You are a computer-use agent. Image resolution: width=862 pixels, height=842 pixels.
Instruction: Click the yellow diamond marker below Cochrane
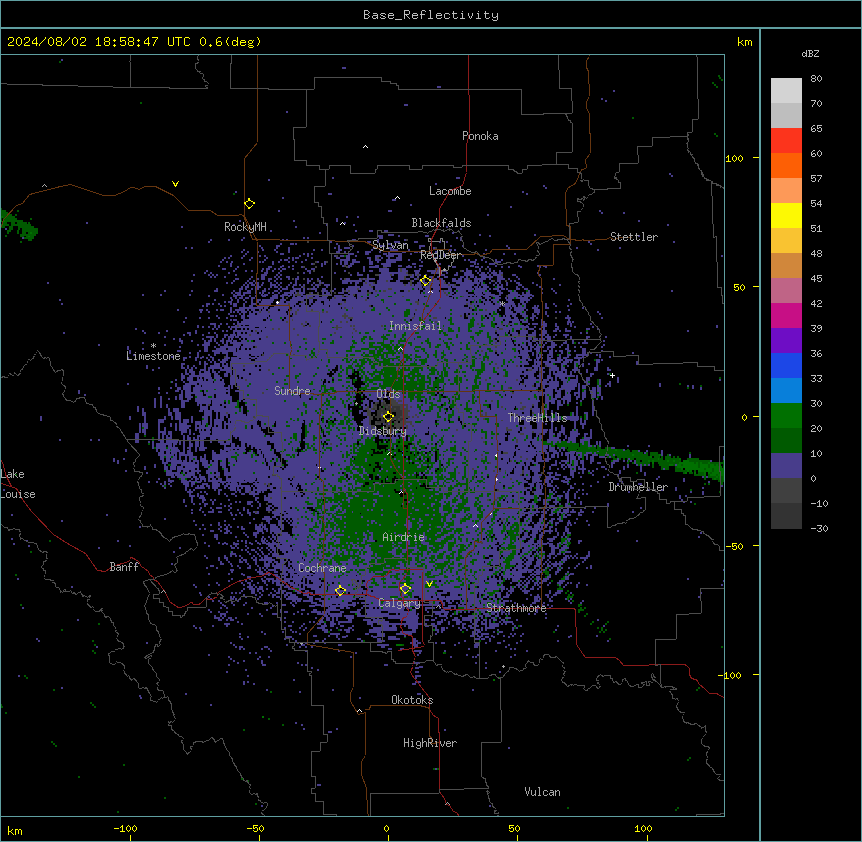pos(340,591)
